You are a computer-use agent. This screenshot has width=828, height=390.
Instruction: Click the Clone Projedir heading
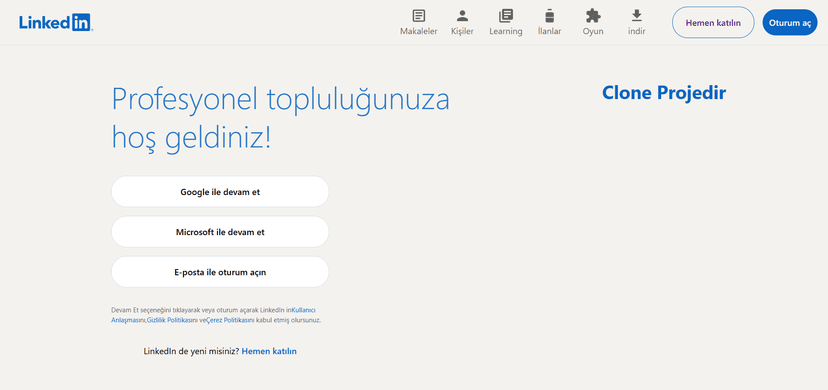pos(664,93)
